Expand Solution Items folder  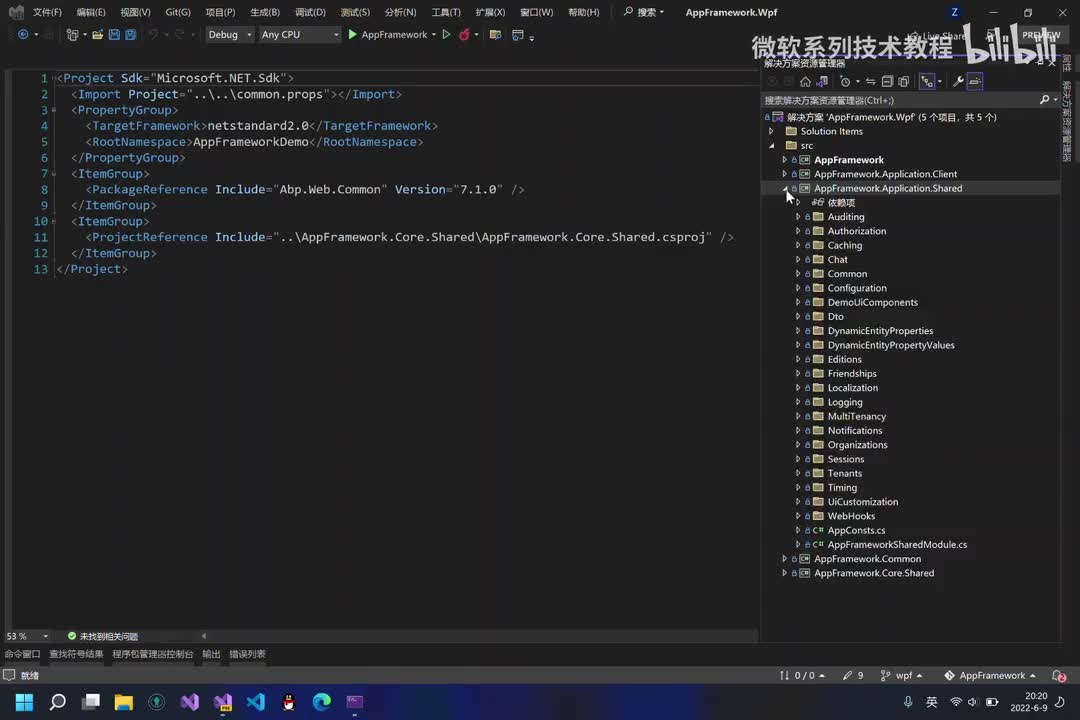point(771,131)
